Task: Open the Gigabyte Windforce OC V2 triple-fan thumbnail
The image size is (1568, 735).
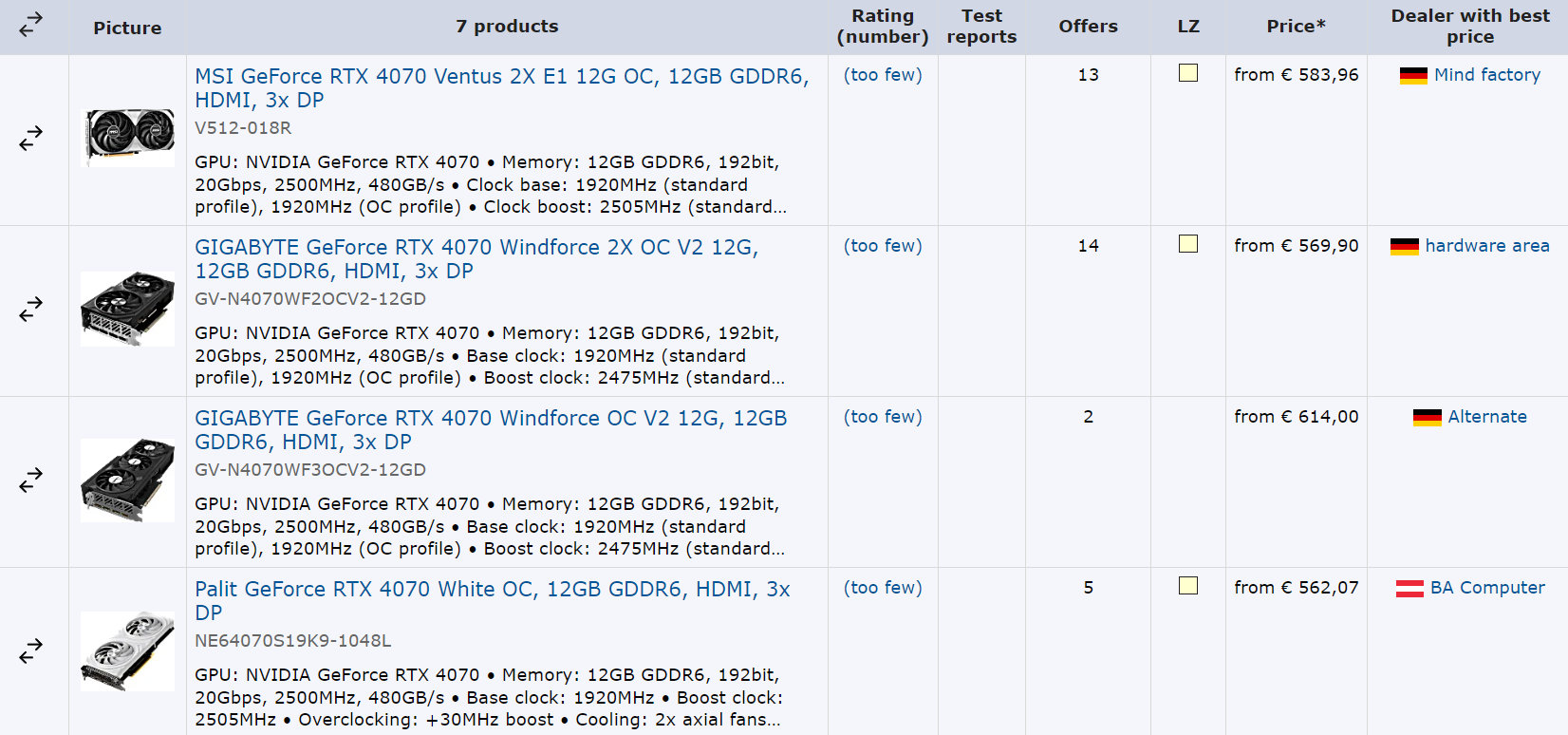Action: (x=128, y=480)
